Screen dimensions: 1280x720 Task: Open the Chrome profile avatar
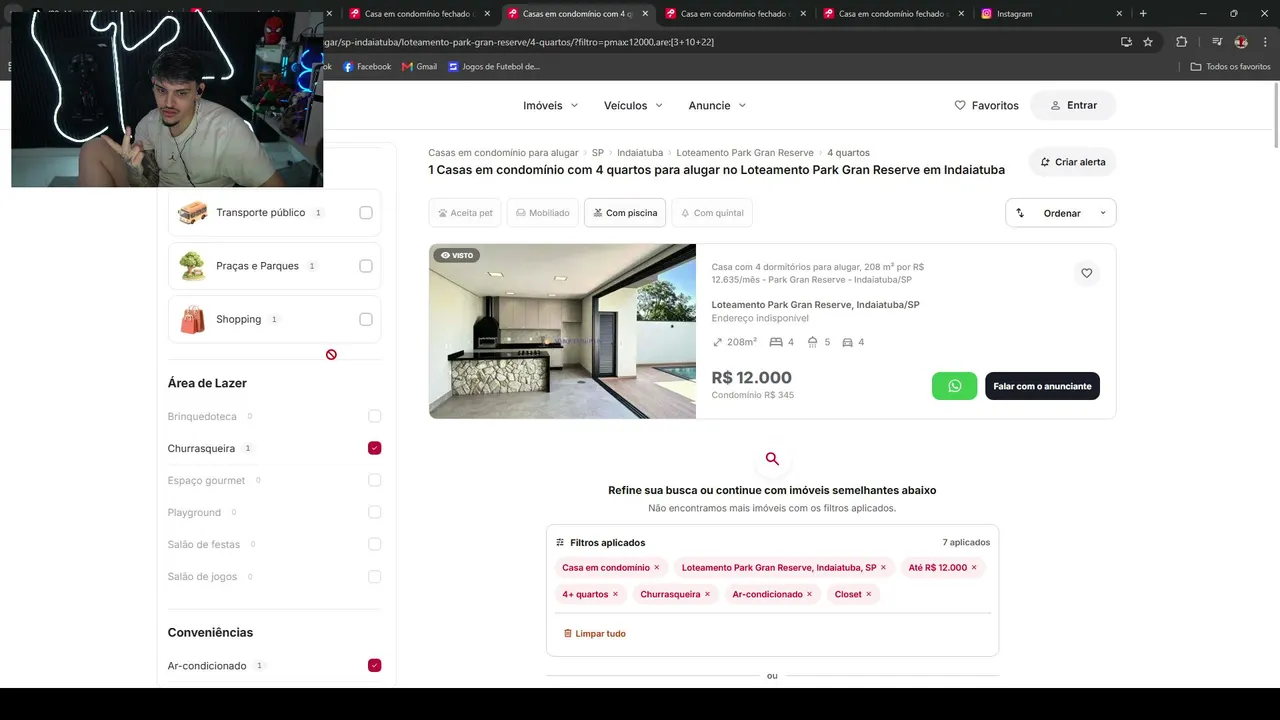(1241, 42)
